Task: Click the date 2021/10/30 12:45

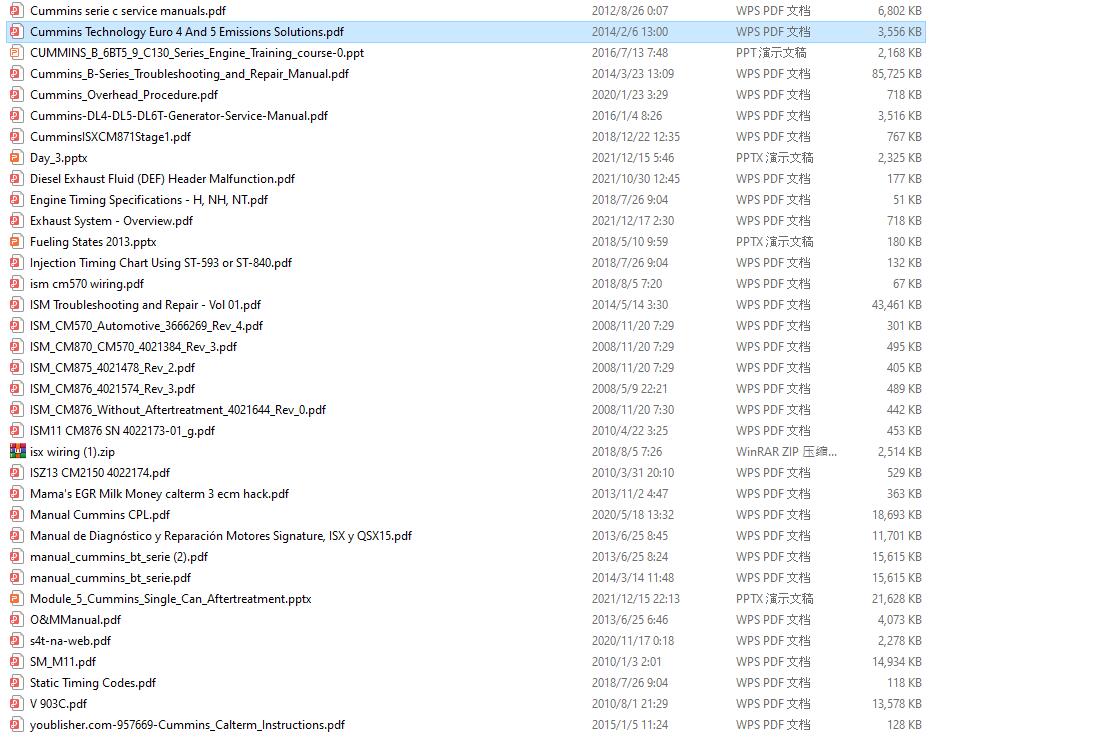Action: (x=636, y=179)
